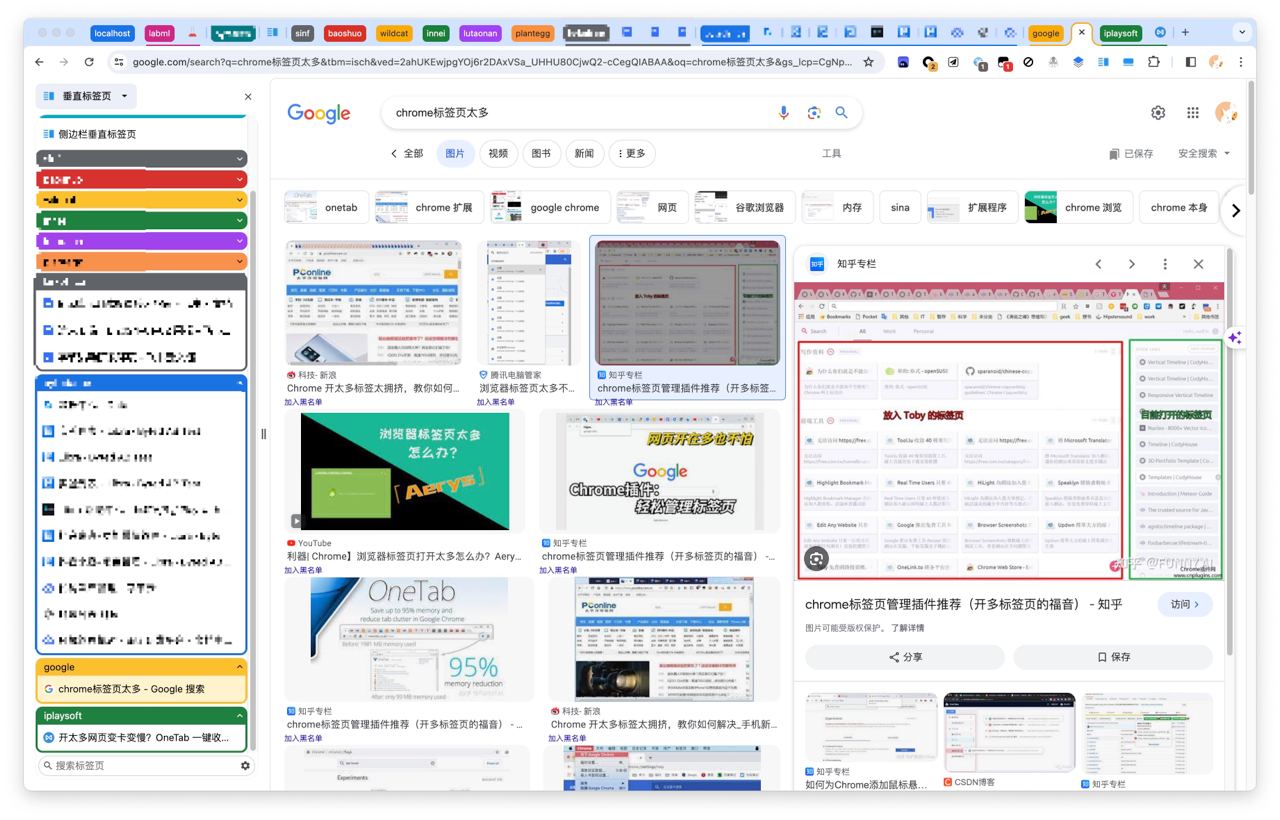Show next image in preview panel
This screenshot has width=1280, height=820.
[x=1131, y=264]
